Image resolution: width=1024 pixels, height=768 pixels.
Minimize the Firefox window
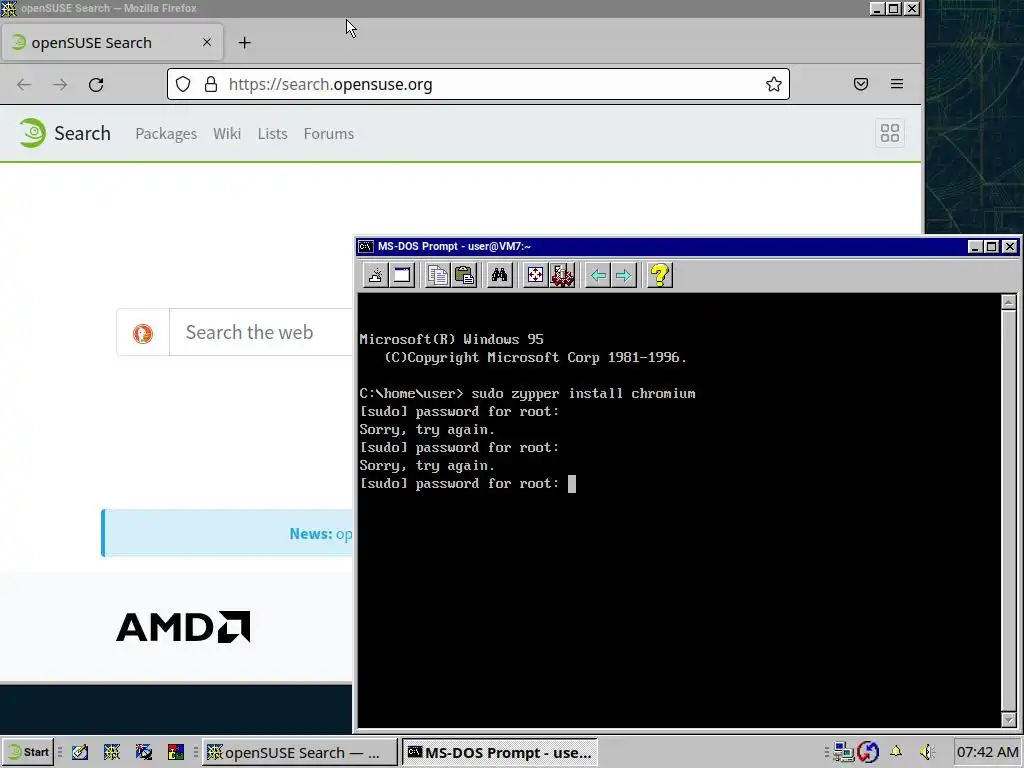[877, 8]
